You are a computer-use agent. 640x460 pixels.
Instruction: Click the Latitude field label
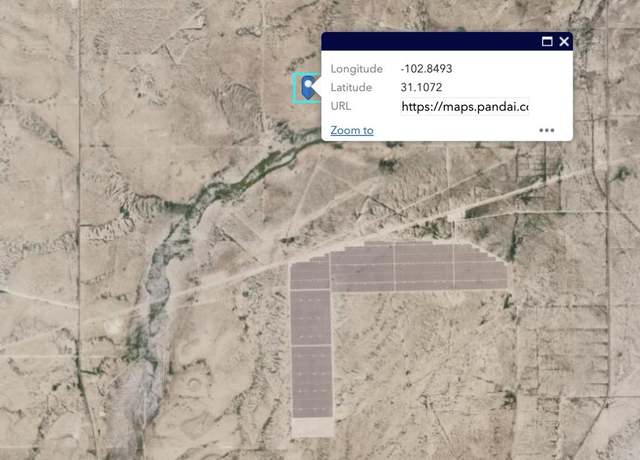(x=351, y=87)
